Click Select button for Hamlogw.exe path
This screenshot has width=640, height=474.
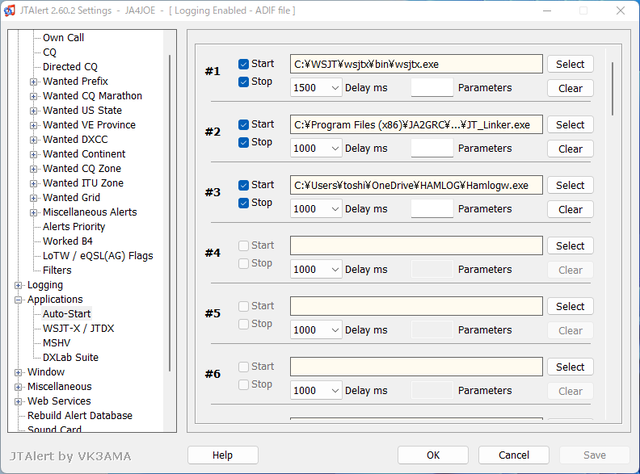coord(570,185)
